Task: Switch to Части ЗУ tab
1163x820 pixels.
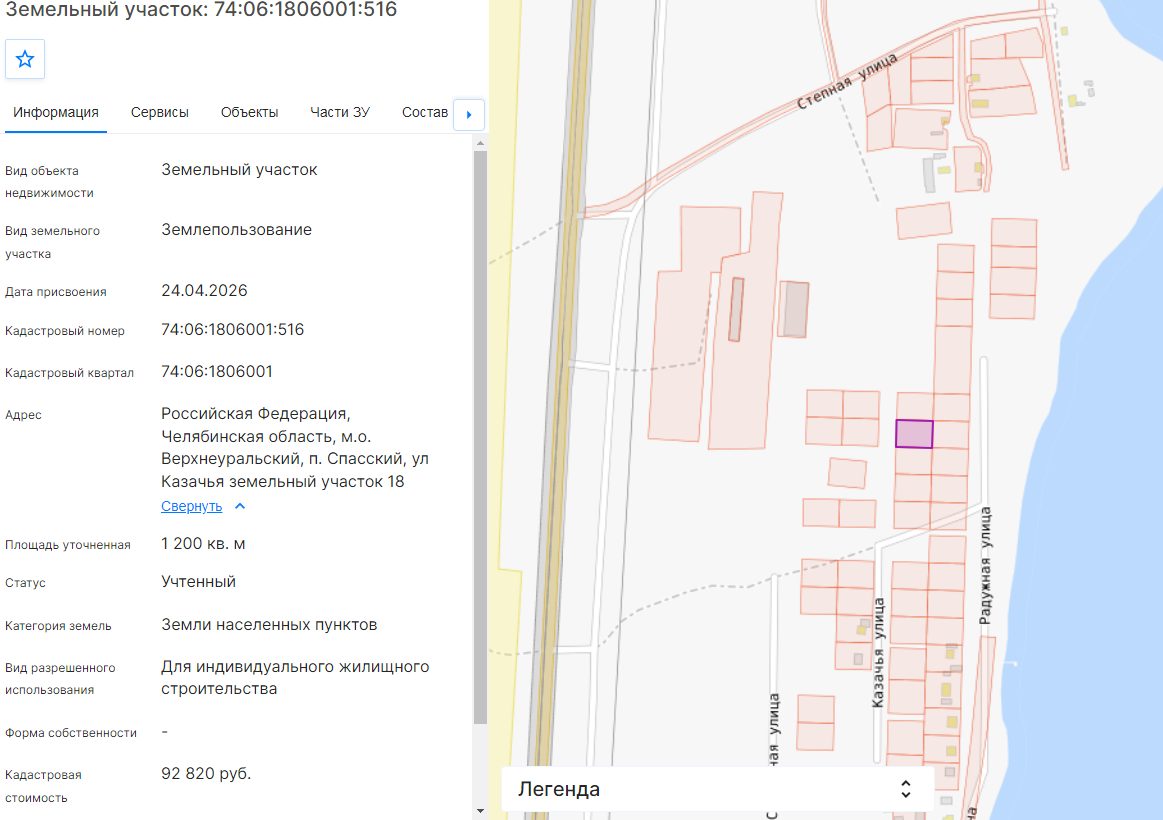Action: [340, 113]
